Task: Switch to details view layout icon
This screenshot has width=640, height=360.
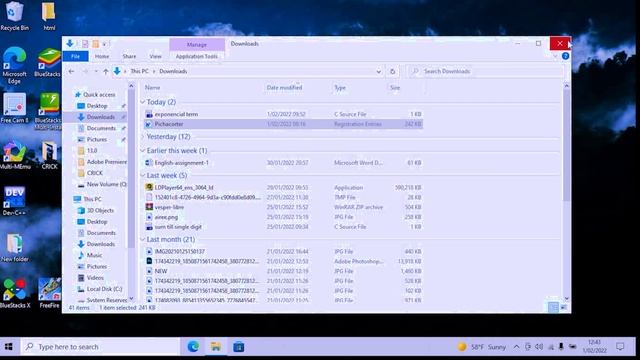Action: point(553,307)
